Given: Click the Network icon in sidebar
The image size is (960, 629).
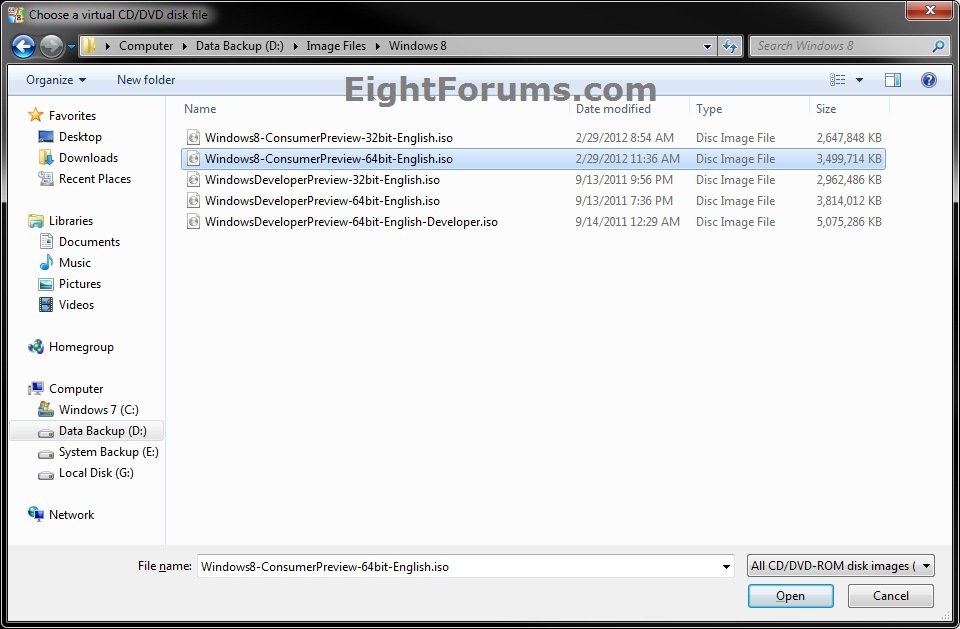Looking at the screenshot, I should point(36,514).
